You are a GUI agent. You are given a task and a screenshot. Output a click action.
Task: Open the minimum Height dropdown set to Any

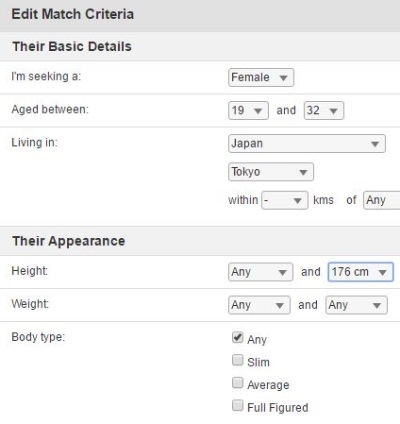point(261,272)
